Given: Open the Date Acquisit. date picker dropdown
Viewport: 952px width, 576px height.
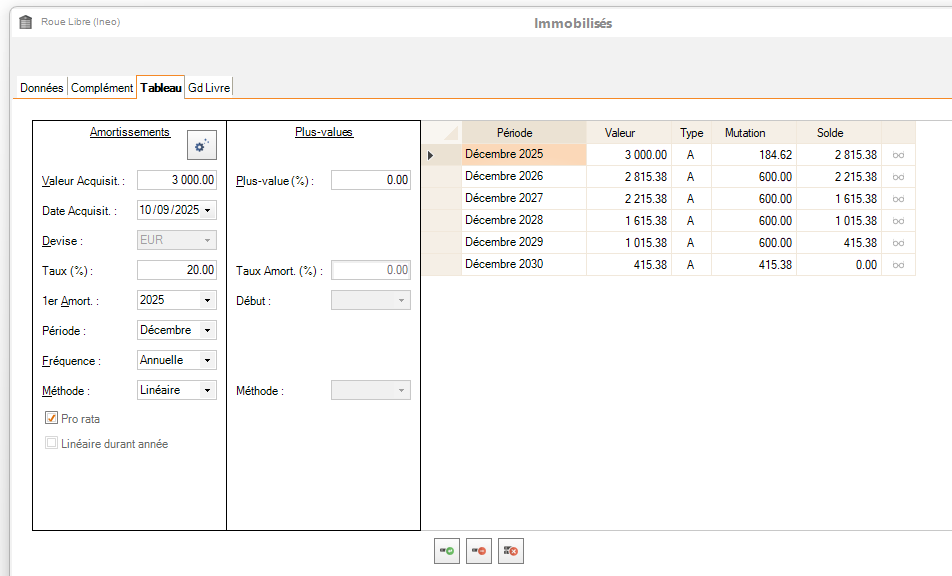Looking at the screenshot, I should tap(208, 211).
